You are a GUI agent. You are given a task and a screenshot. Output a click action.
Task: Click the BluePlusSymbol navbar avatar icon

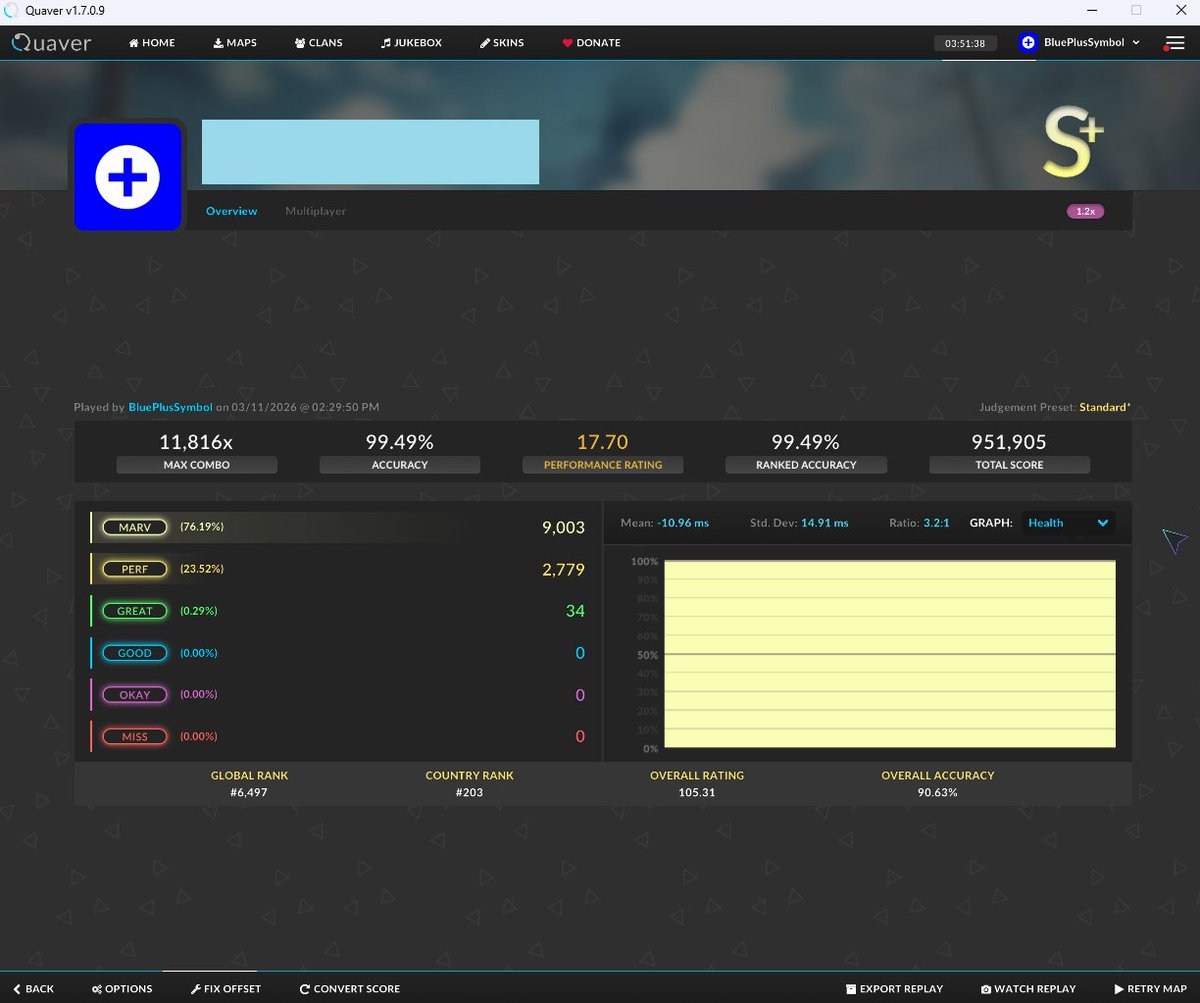click(1027, 43)
